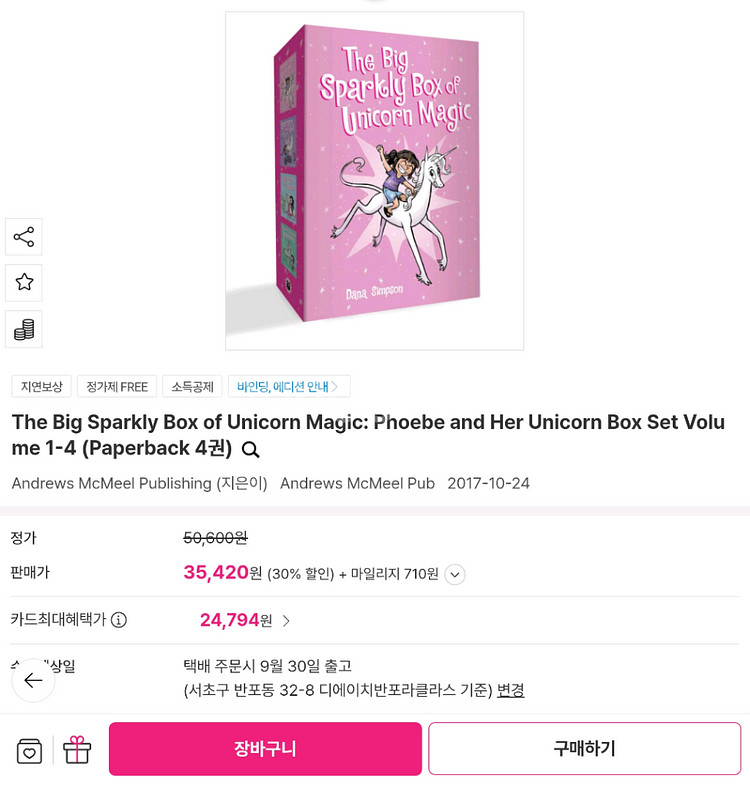The width and height of the screenshot is (750, 788).
Task: Click the gift box icon
Action: pos(77,750)
